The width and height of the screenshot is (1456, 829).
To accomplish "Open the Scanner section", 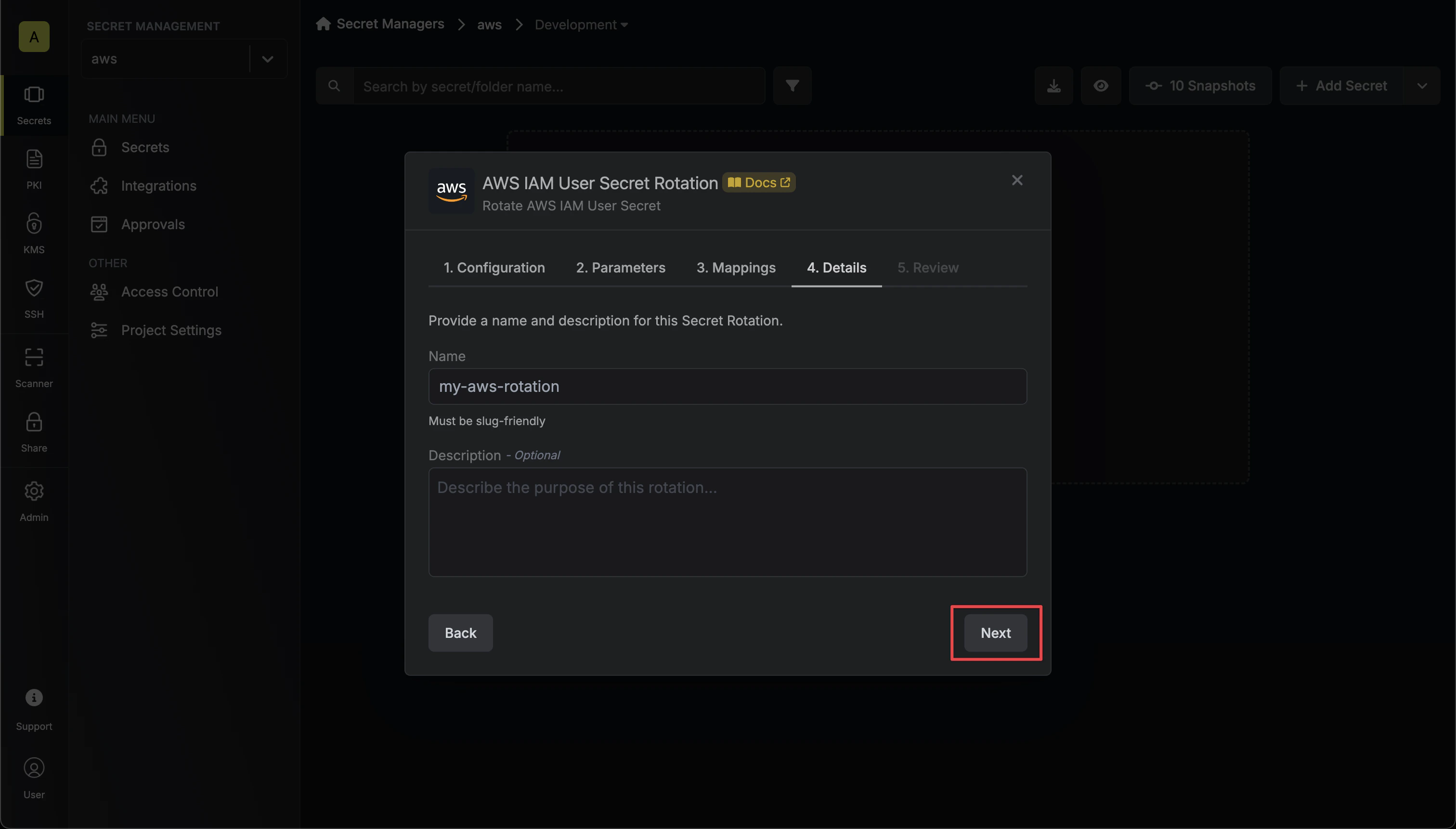I will click(x=34, y=368).
